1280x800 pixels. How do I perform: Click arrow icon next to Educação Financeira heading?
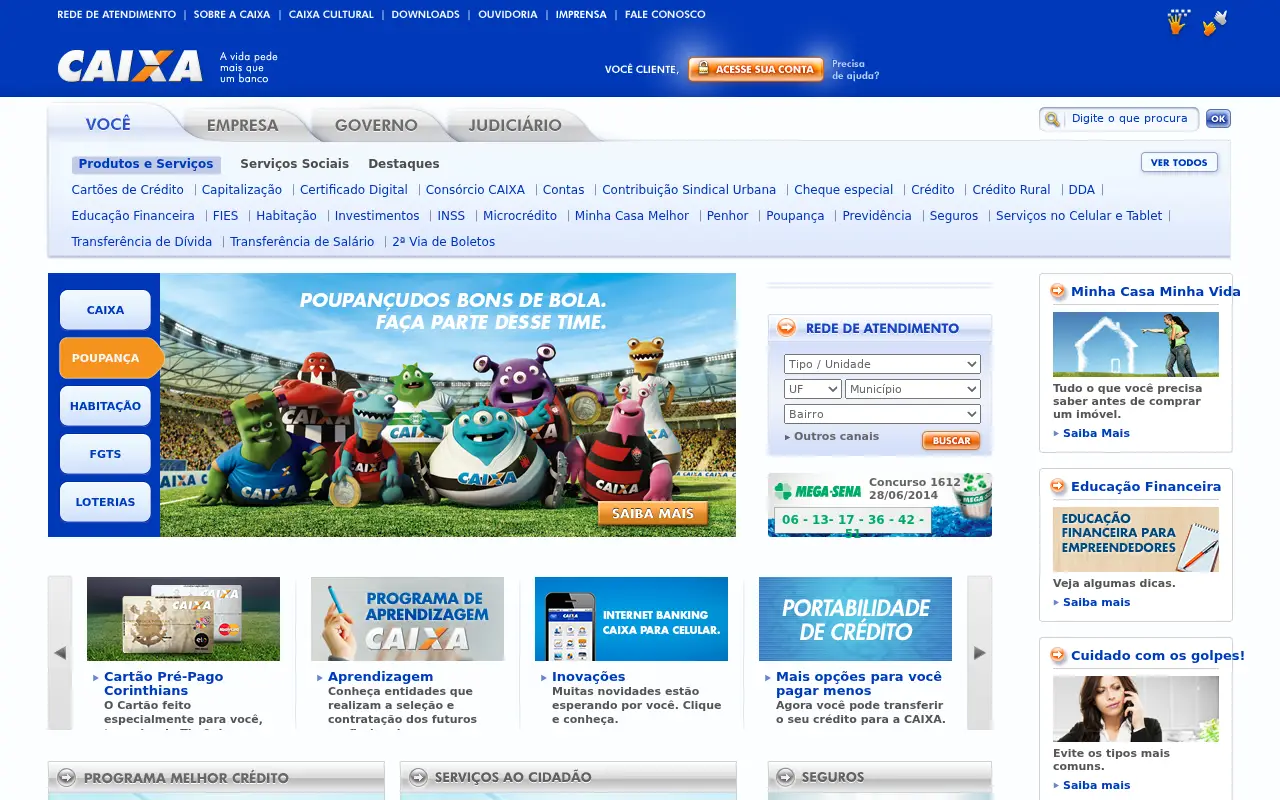click(1058, 486)
